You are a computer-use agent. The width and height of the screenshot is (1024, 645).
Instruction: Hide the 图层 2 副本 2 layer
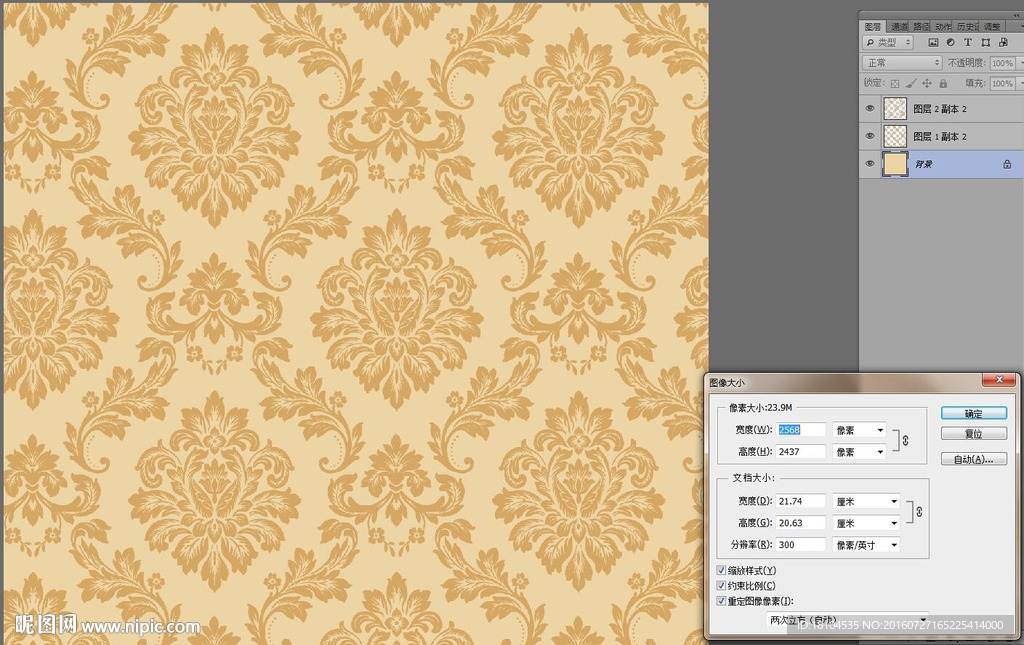pos(870,108)
